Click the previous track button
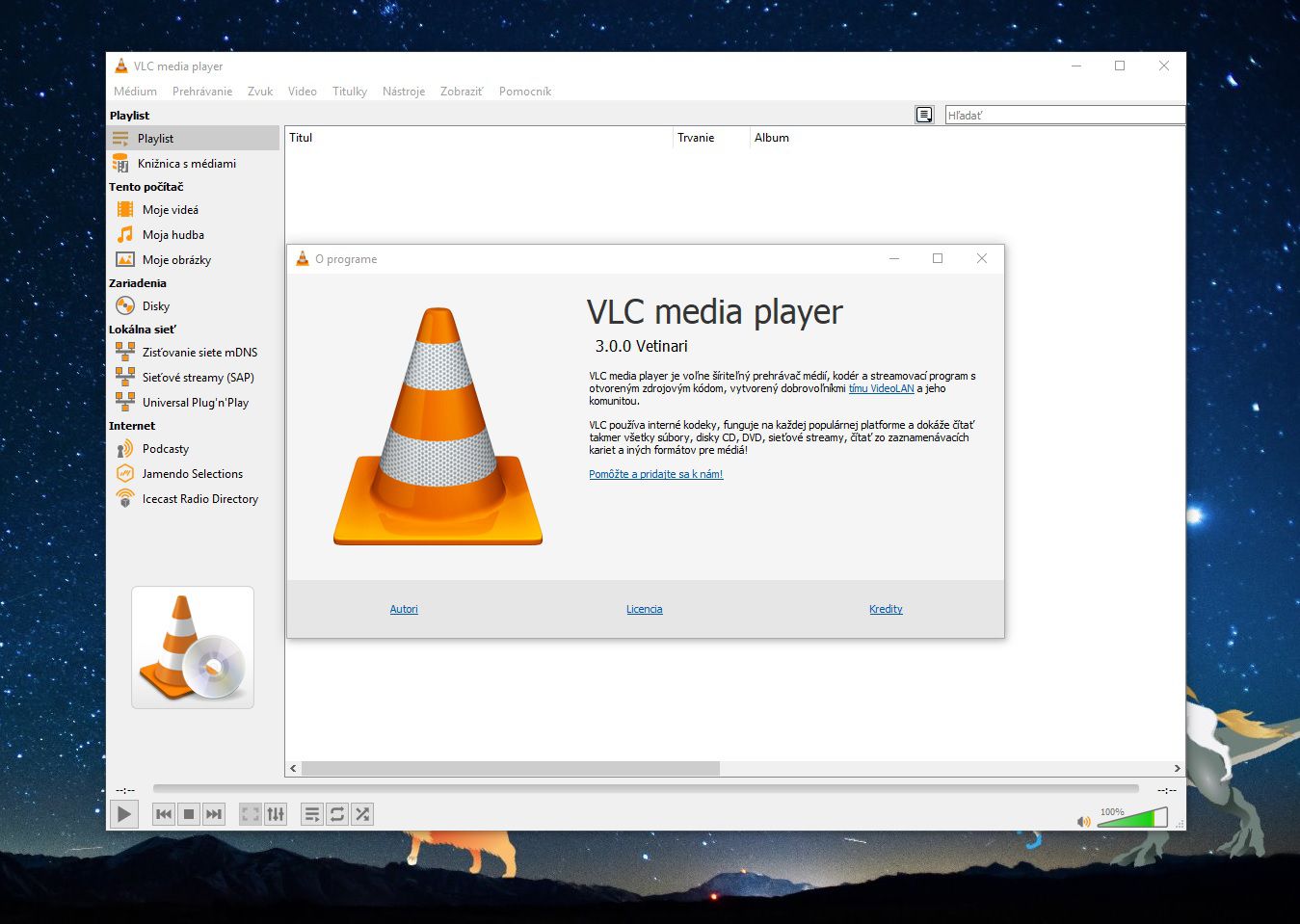 164,814
